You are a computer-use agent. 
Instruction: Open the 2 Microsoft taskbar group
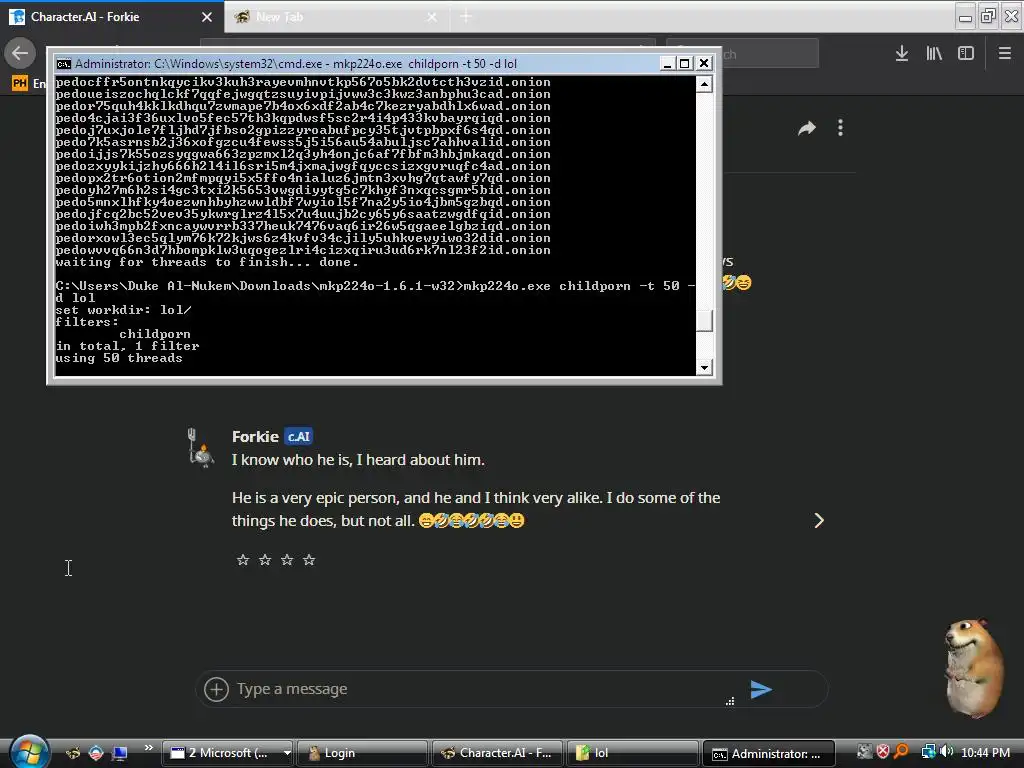[227, 753]
